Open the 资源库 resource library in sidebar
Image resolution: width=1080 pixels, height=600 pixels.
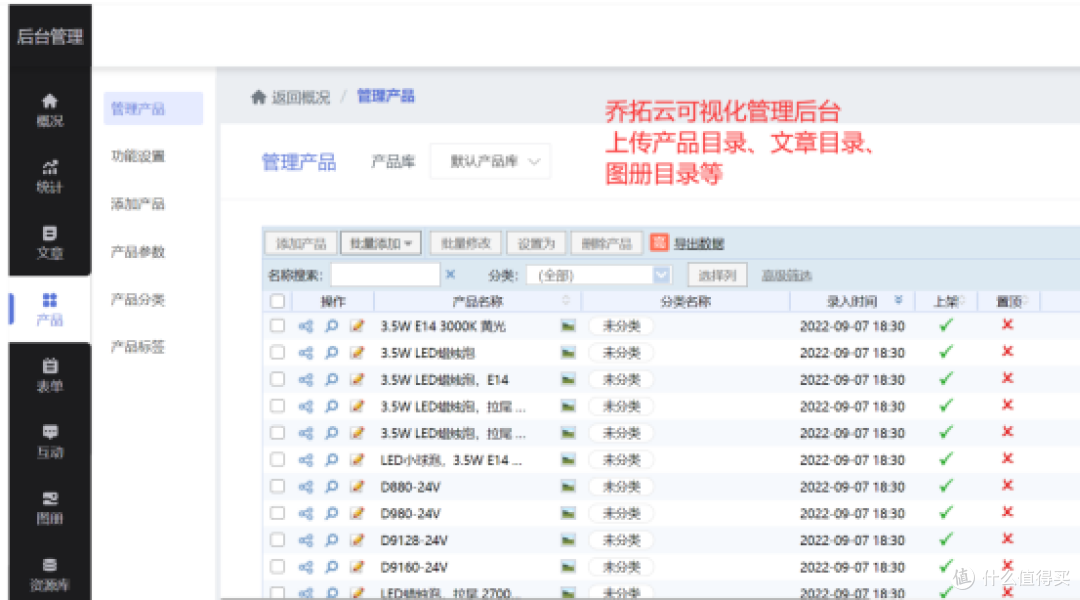coord(50,575)
